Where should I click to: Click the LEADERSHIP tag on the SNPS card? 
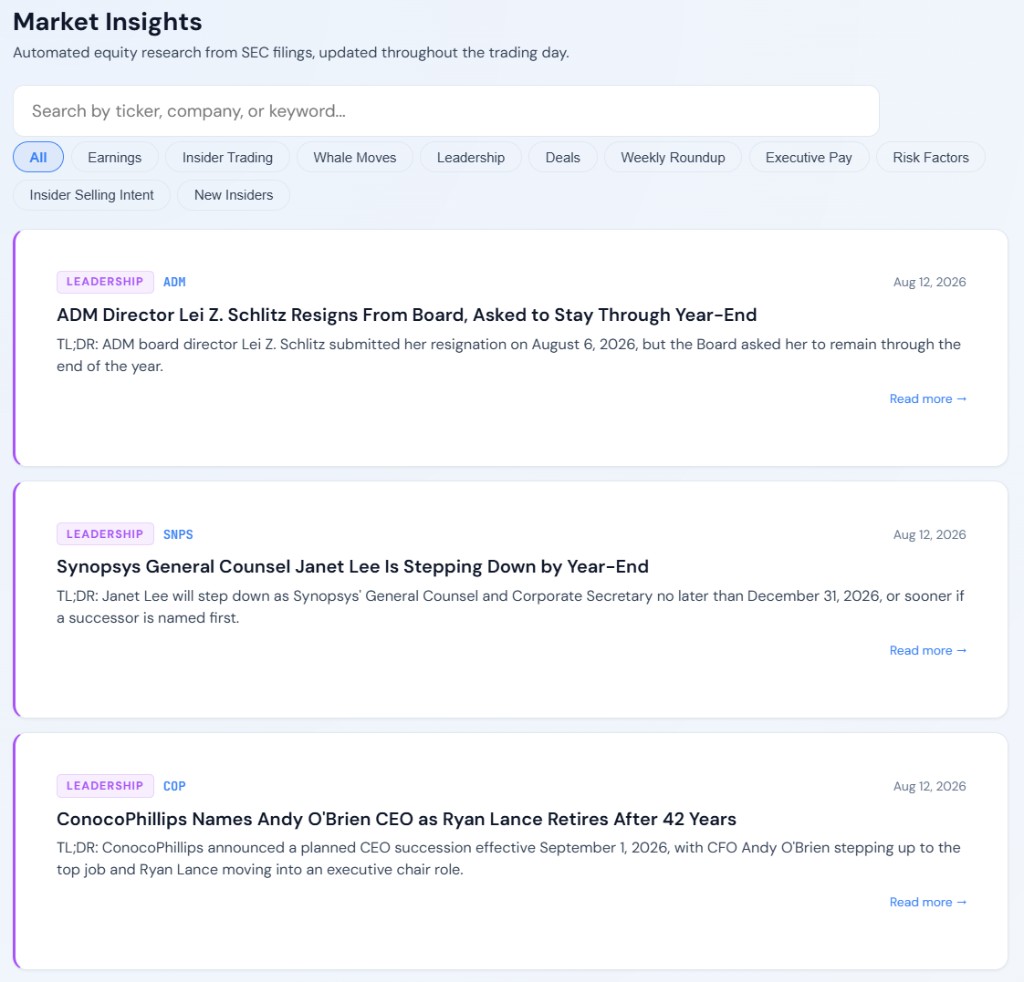click(x=105, y=534)
